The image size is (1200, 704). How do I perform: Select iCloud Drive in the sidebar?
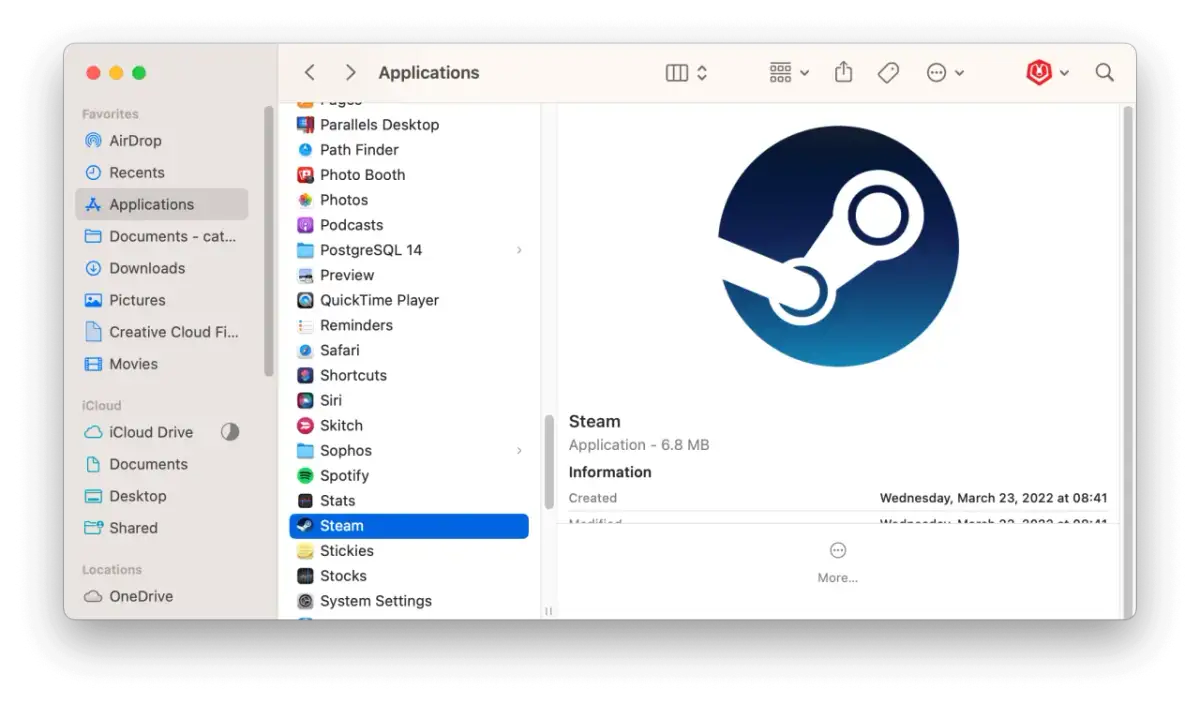click(x=150, y=432)
